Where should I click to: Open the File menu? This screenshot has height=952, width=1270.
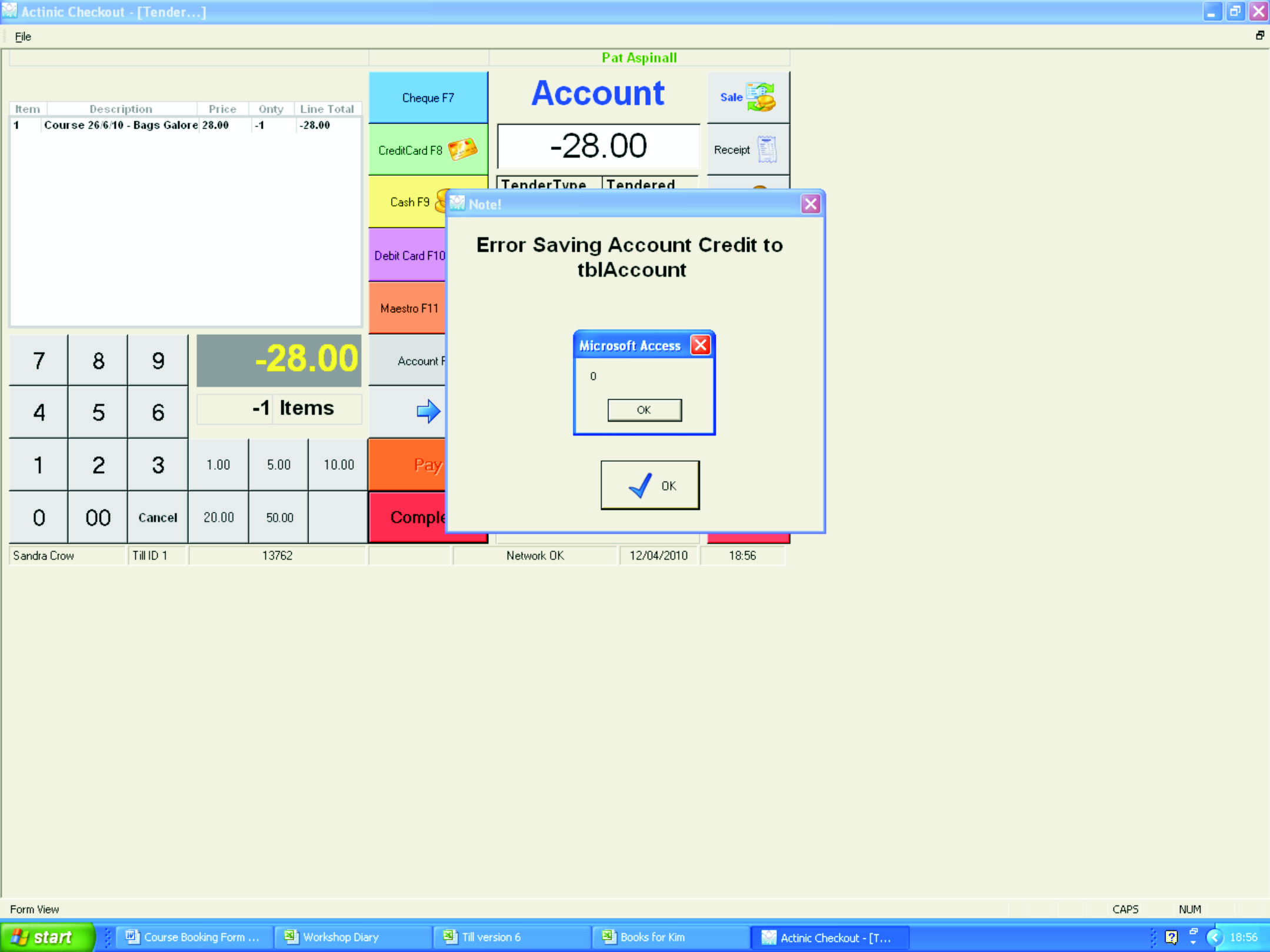tap(23, 36)
